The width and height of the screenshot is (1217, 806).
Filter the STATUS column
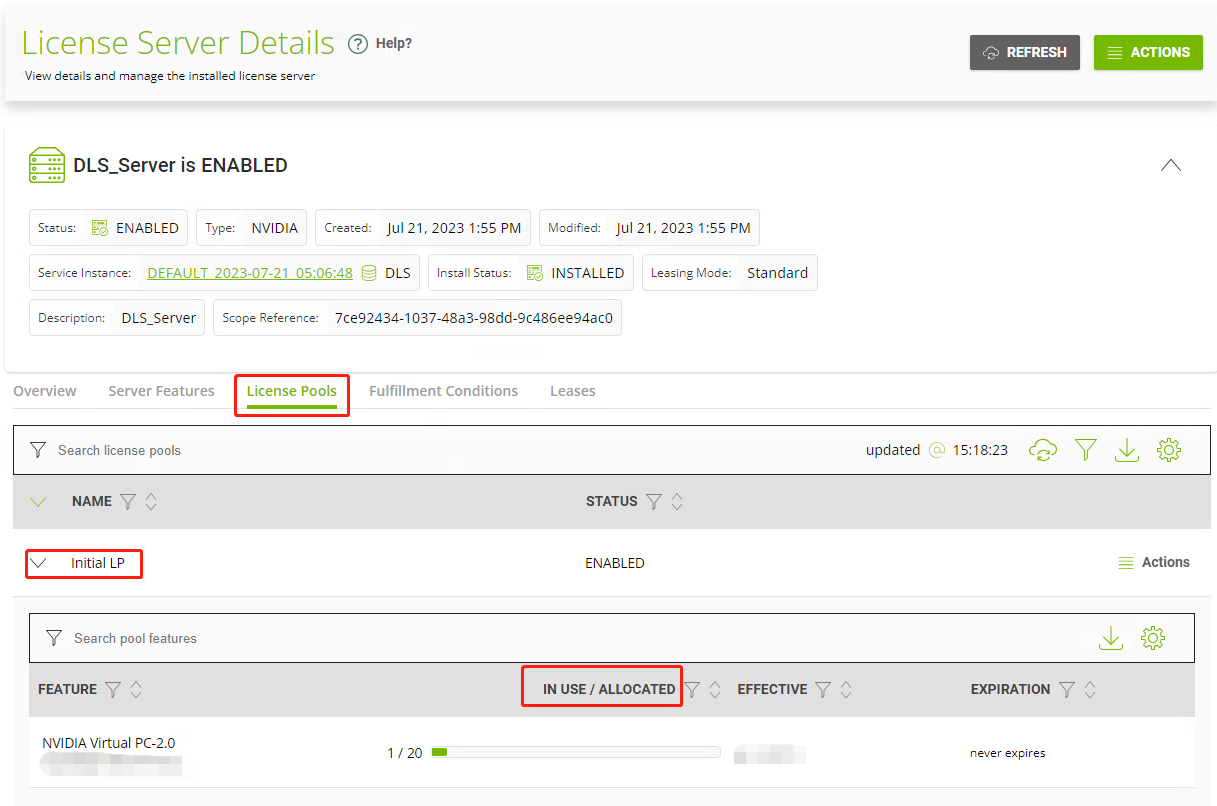(x=654, y=502)
